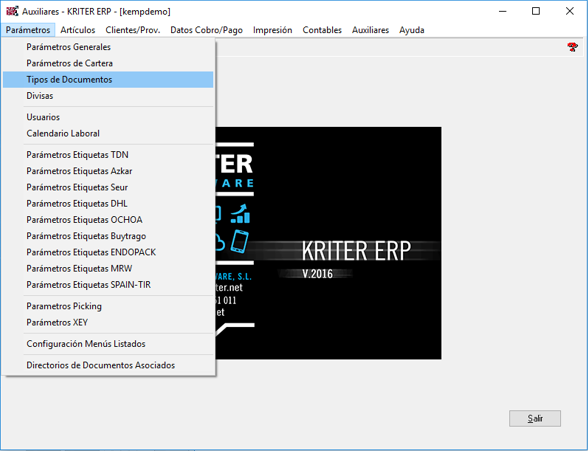Click the red help question mark icon
This screenshot has width=588, height=451.
[572, 47]
